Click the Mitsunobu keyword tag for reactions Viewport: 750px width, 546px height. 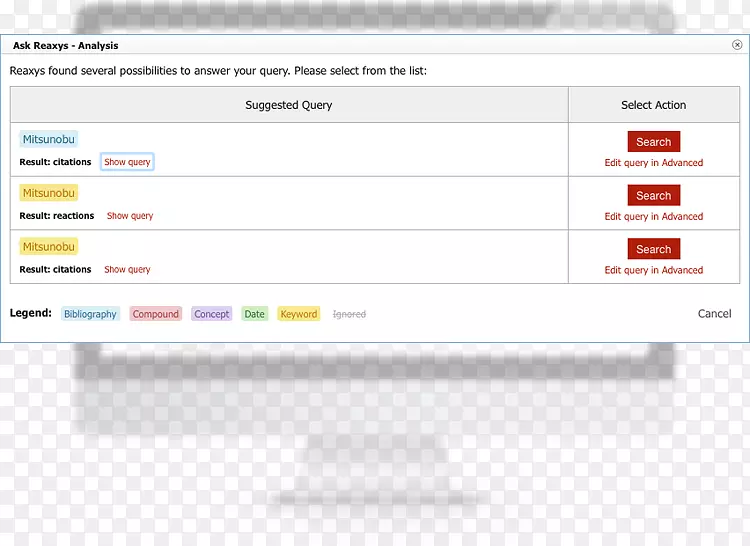point(49,193)
